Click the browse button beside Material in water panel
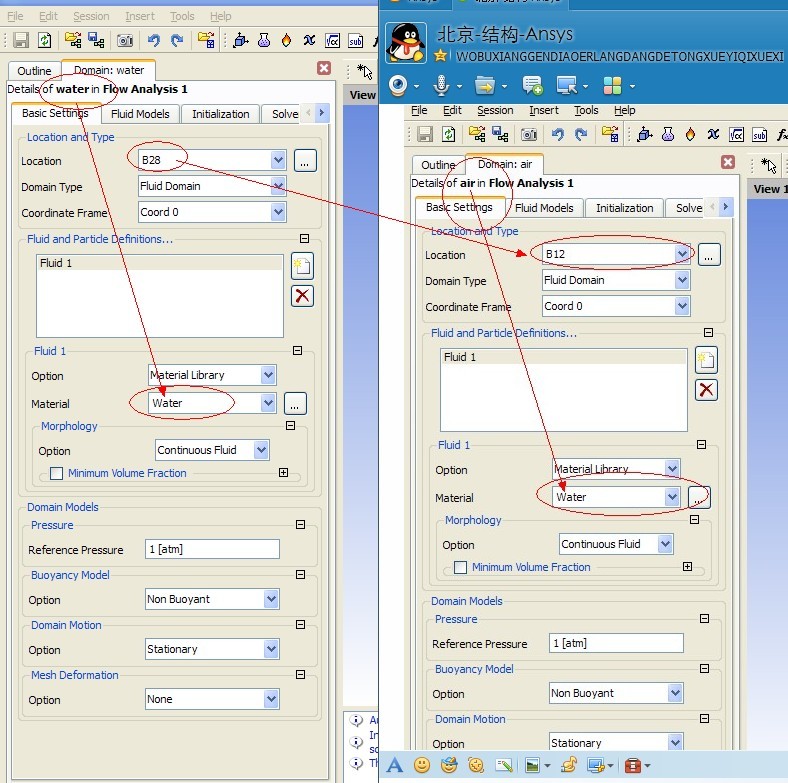The height and width of the screenshot is (783, 788). coord(295,404)
